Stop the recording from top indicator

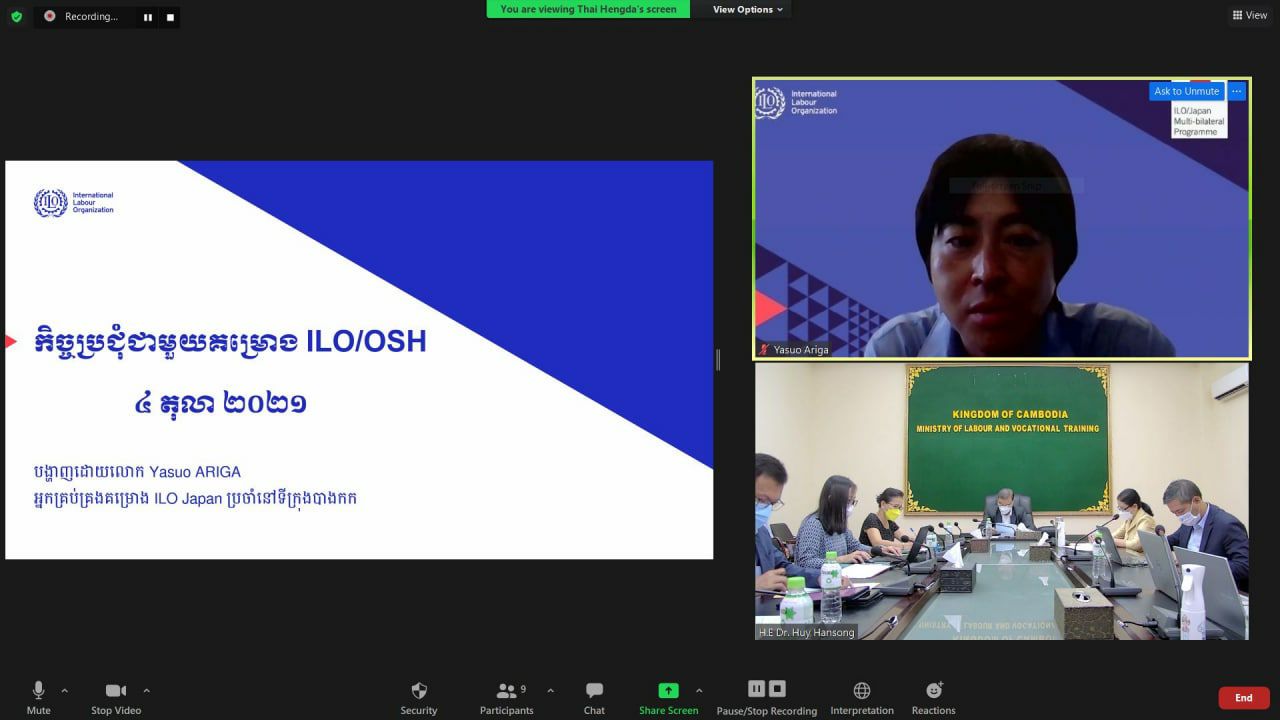point(170,17)
